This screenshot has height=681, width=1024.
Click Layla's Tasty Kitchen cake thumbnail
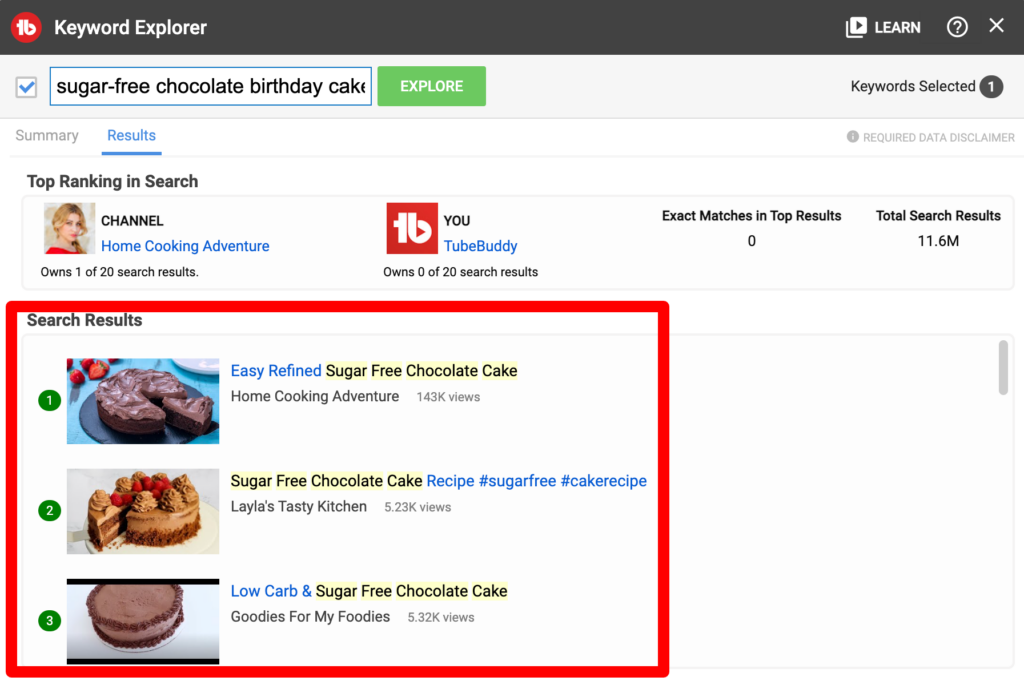pos(143,511)
